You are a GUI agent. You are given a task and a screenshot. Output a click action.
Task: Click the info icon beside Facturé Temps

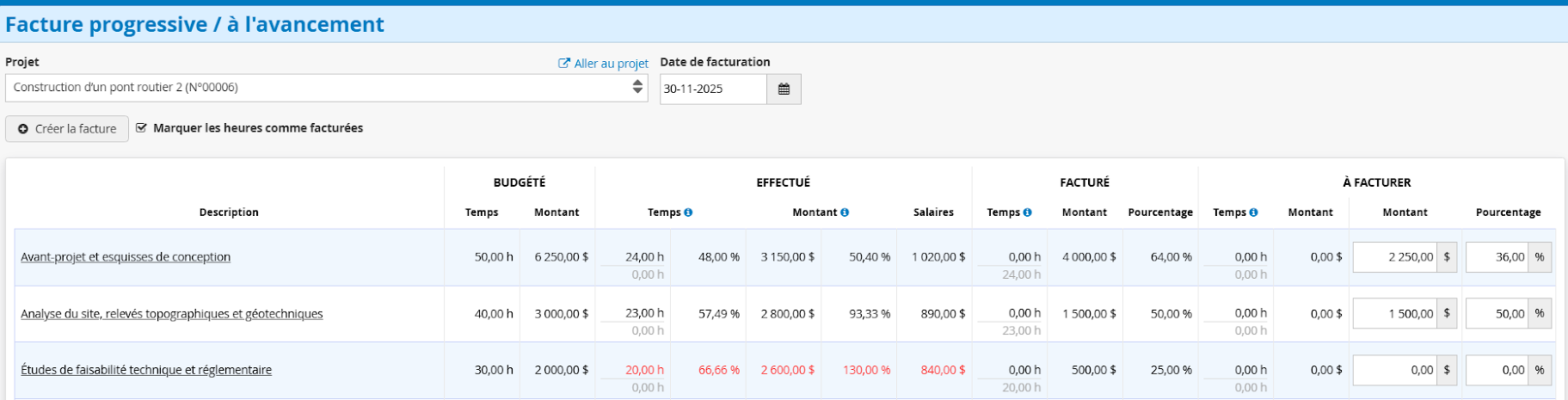coord(1027,212)
